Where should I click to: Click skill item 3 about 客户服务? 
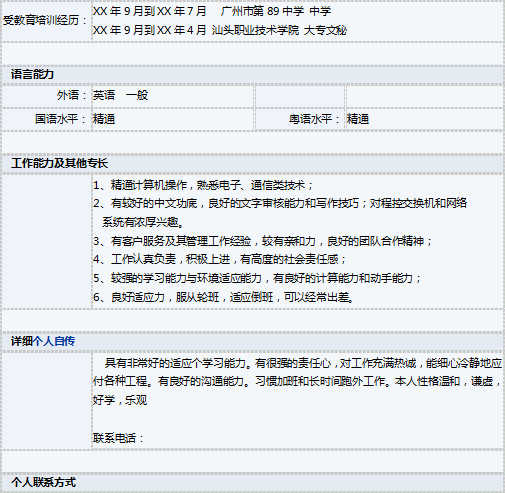262,241
